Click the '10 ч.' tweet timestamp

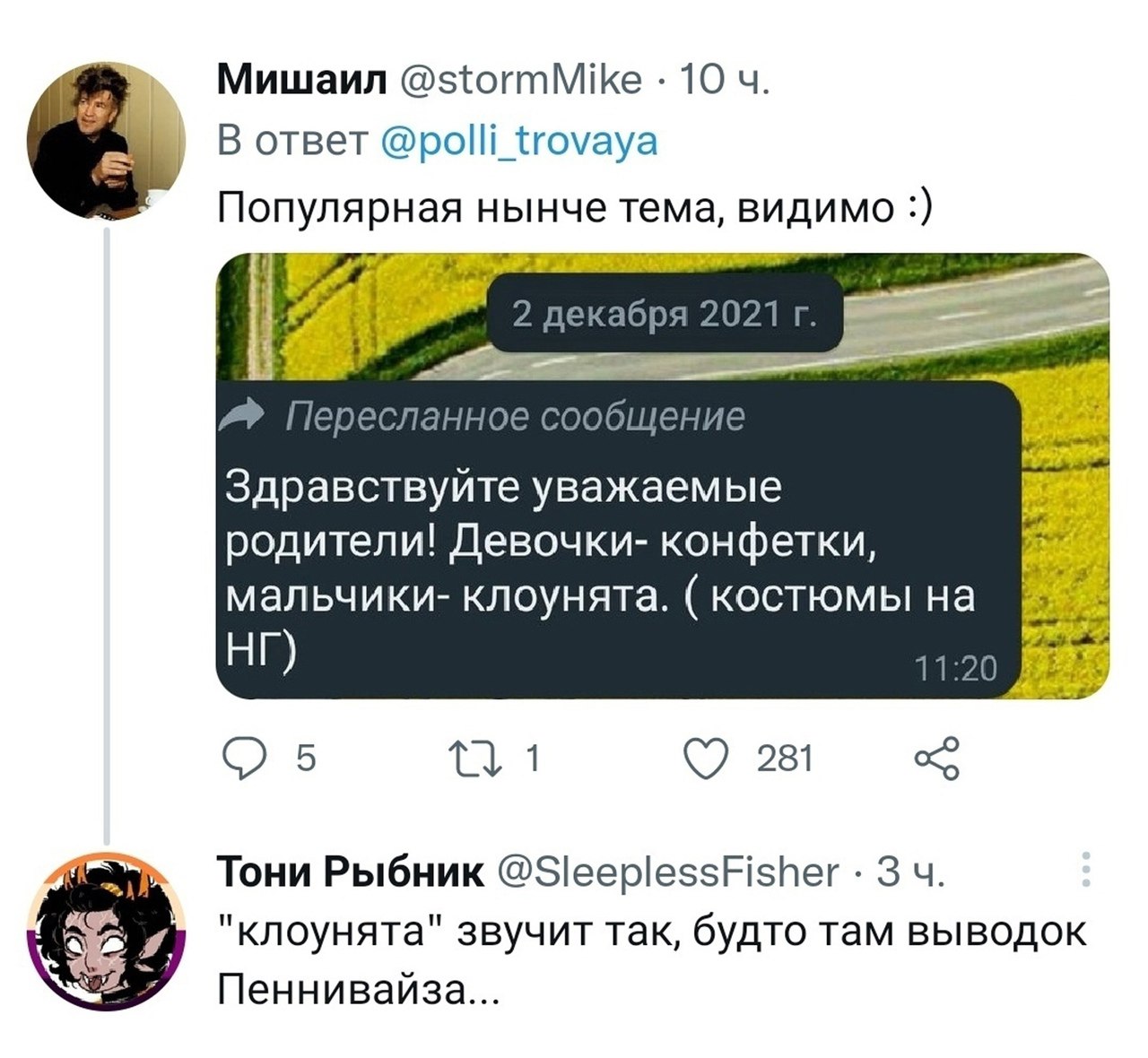click(x=724, y=82)
